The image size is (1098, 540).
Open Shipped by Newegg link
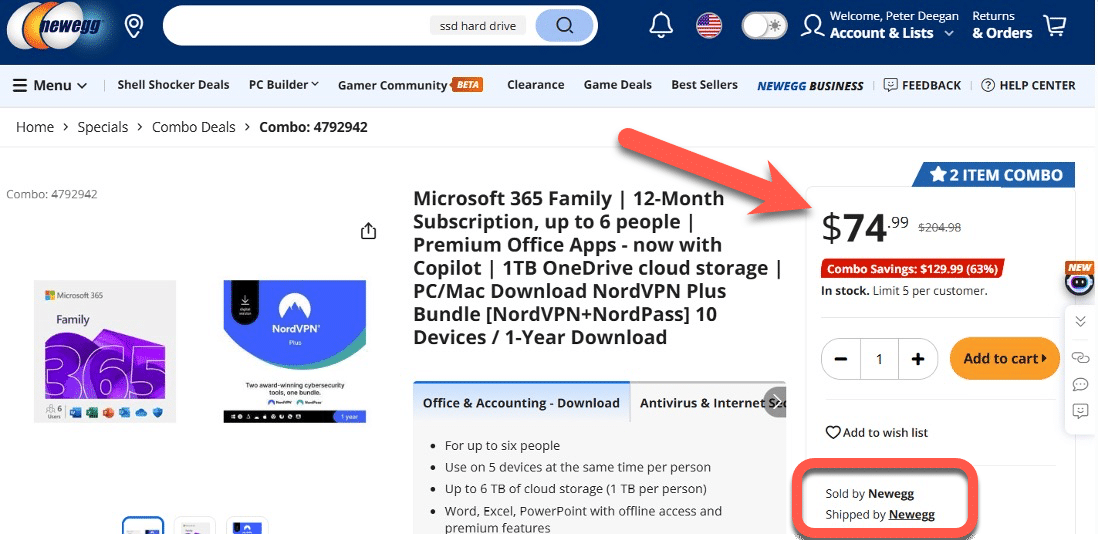(912, 515)
